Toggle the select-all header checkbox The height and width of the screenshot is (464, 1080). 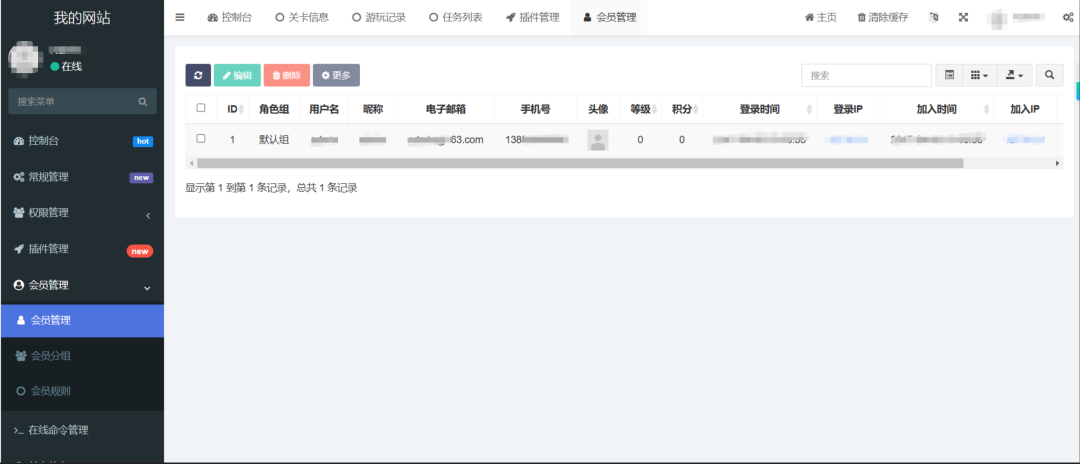click(201, 108)
